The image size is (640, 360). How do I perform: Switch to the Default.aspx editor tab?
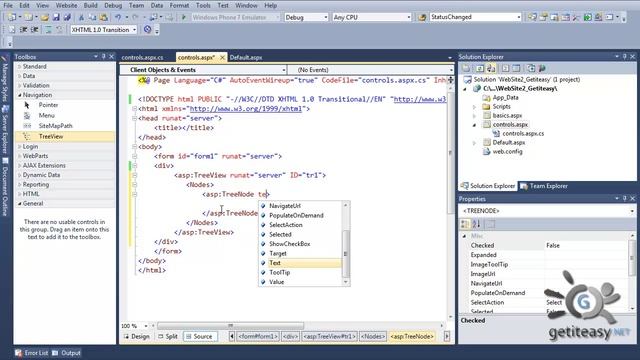(x=246, y=58)
